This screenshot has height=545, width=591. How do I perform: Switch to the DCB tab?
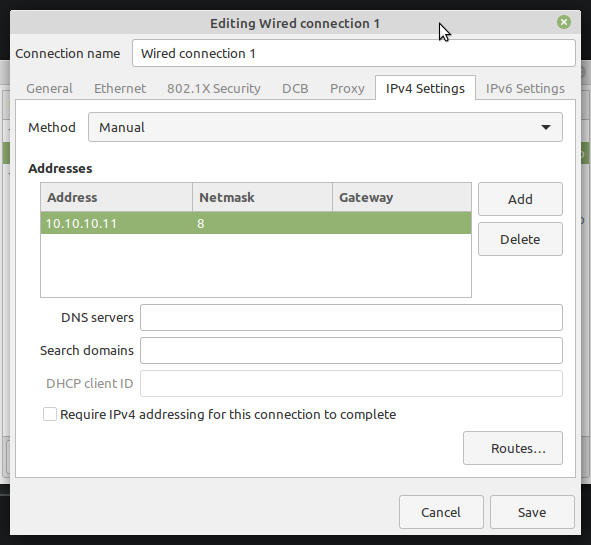[295, 89]
